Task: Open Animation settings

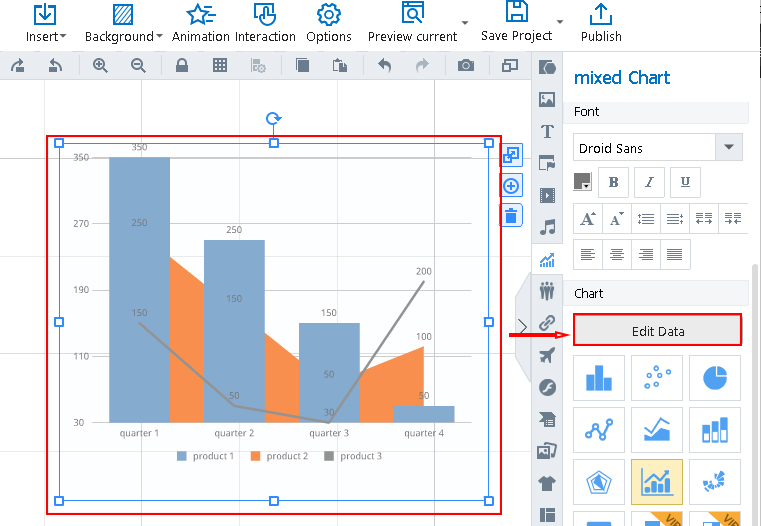Action: coord(200,23)
